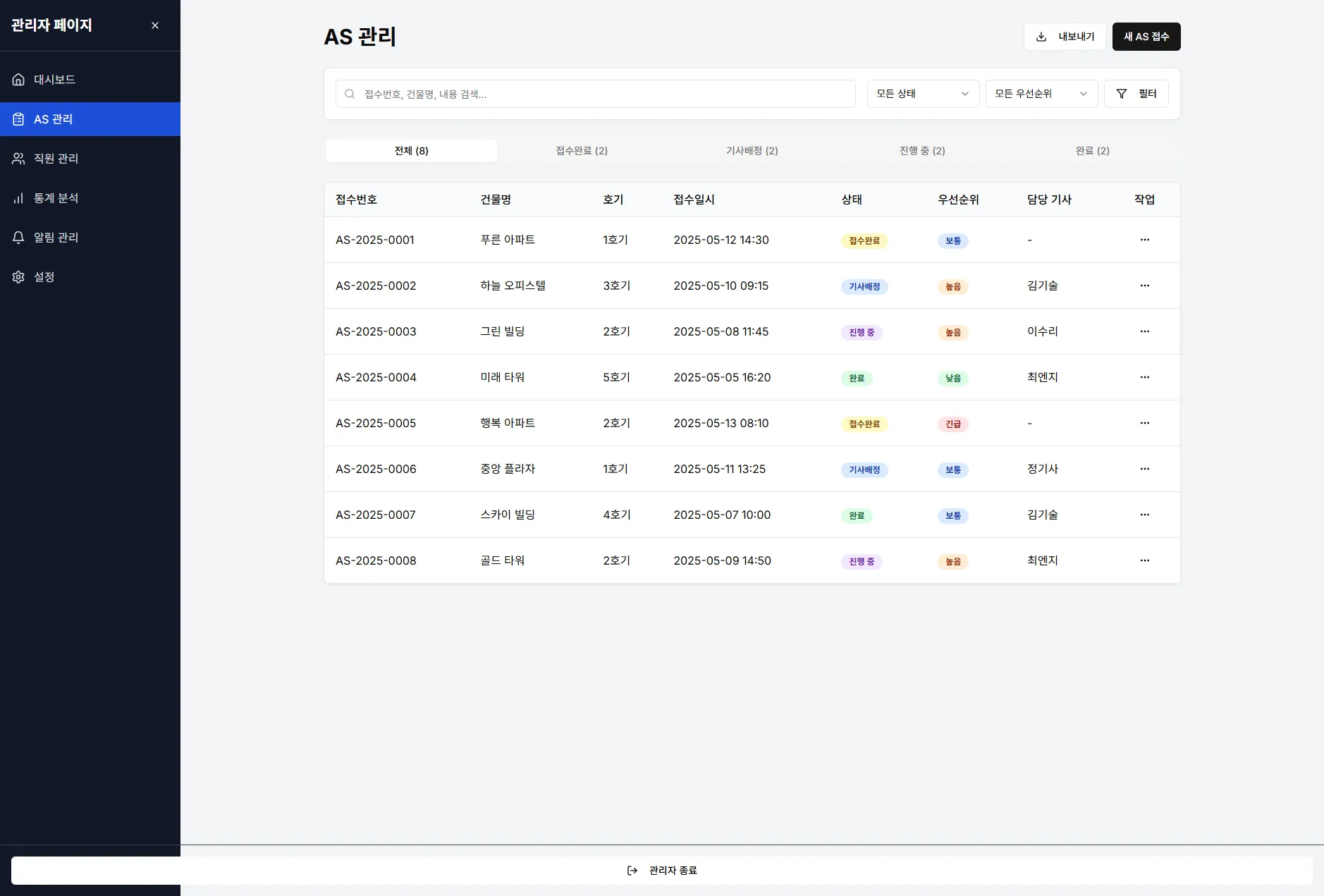
Task: Click building name 골드 타워
Action: coord(503,560)
